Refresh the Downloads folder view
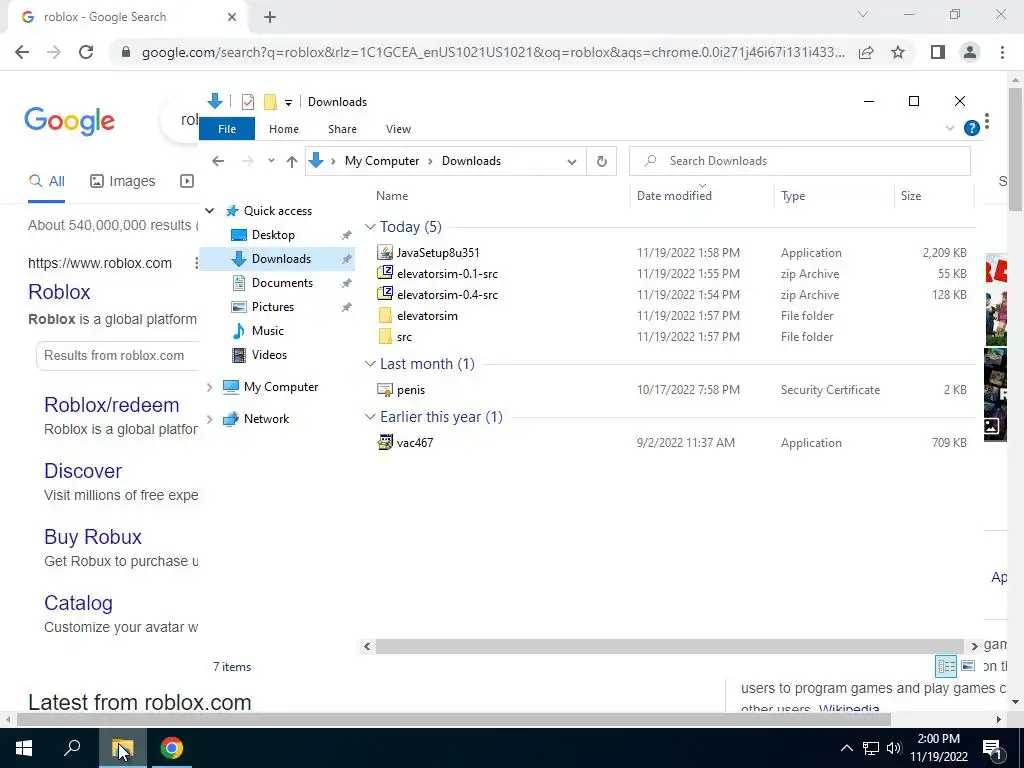Screen dimensions: 1024x768 [601, 161]
